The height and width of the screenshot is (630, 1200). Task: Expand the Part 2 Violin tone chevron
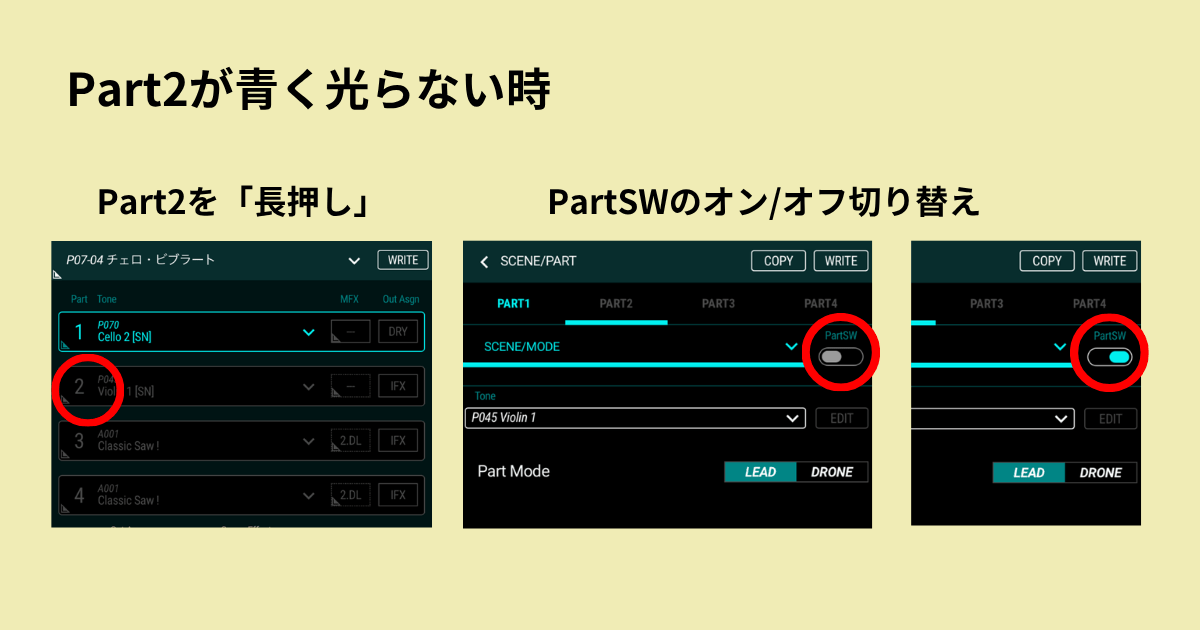tap(309, 387)
